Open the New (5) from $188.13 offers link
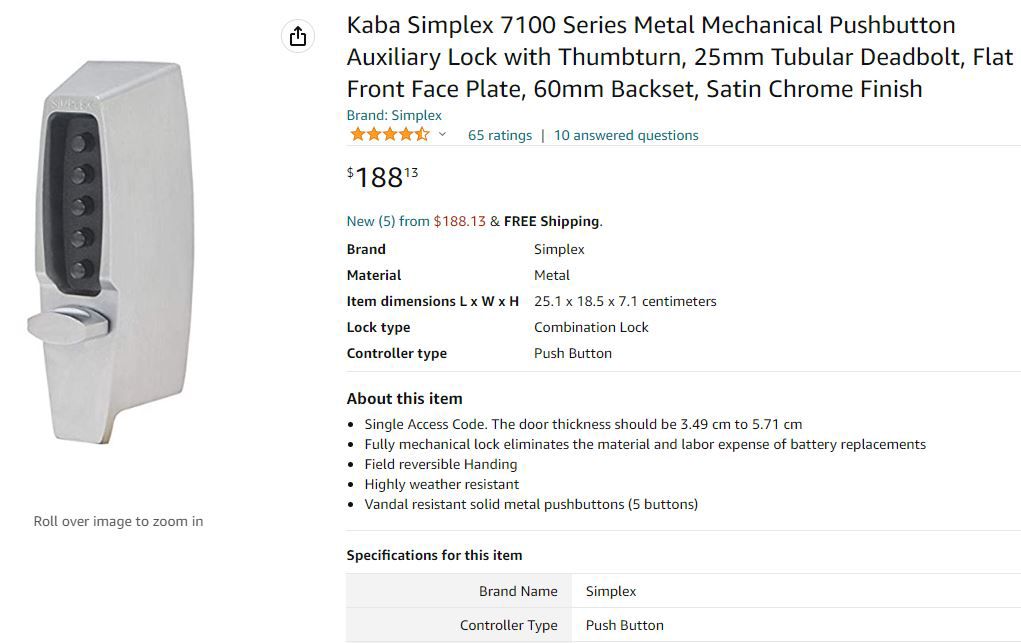The image size is (1021, 643). 415,221
